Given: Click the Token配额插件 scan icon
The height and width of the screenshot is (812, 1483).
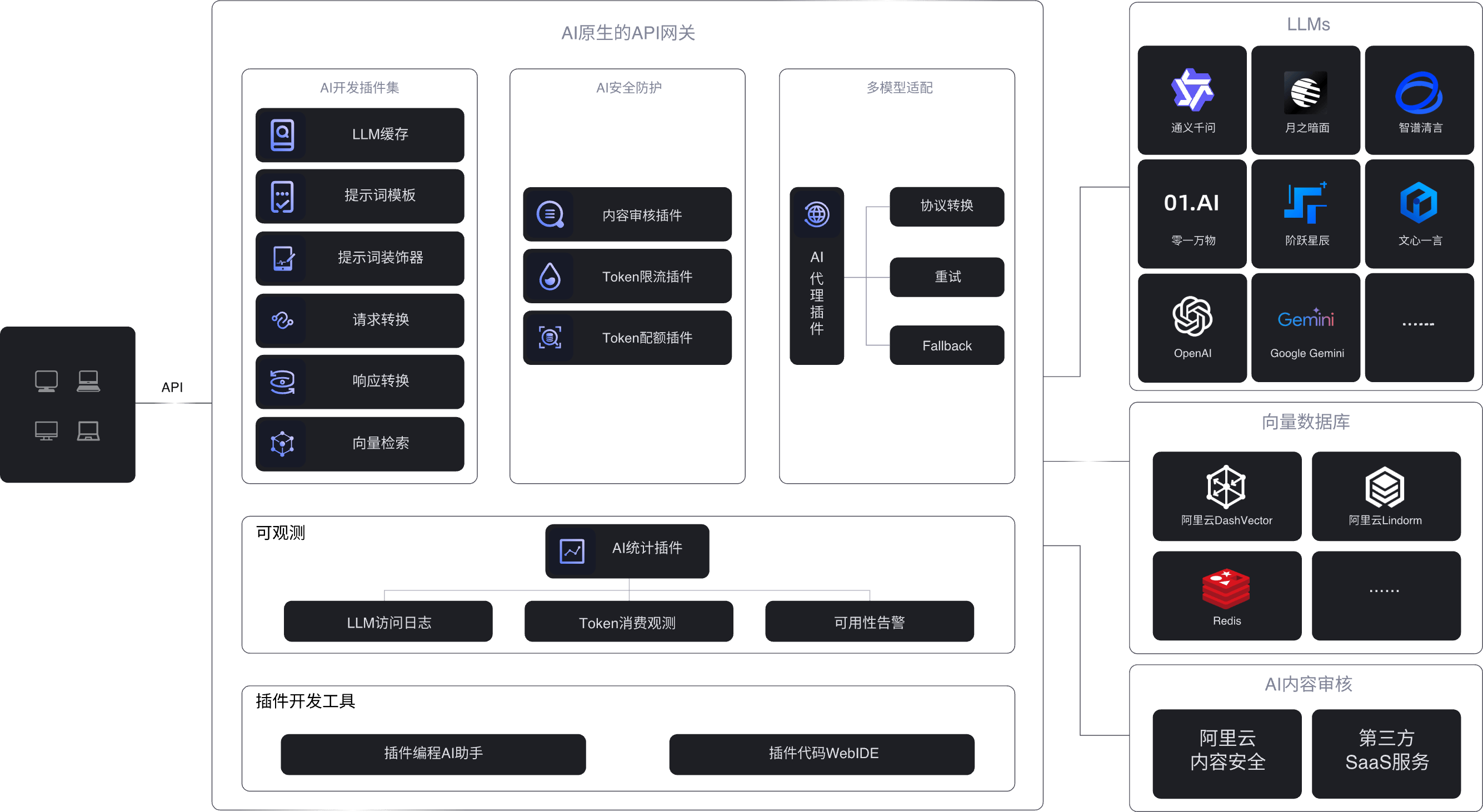Looking at the screenshot, I should (x=551, y=338).
